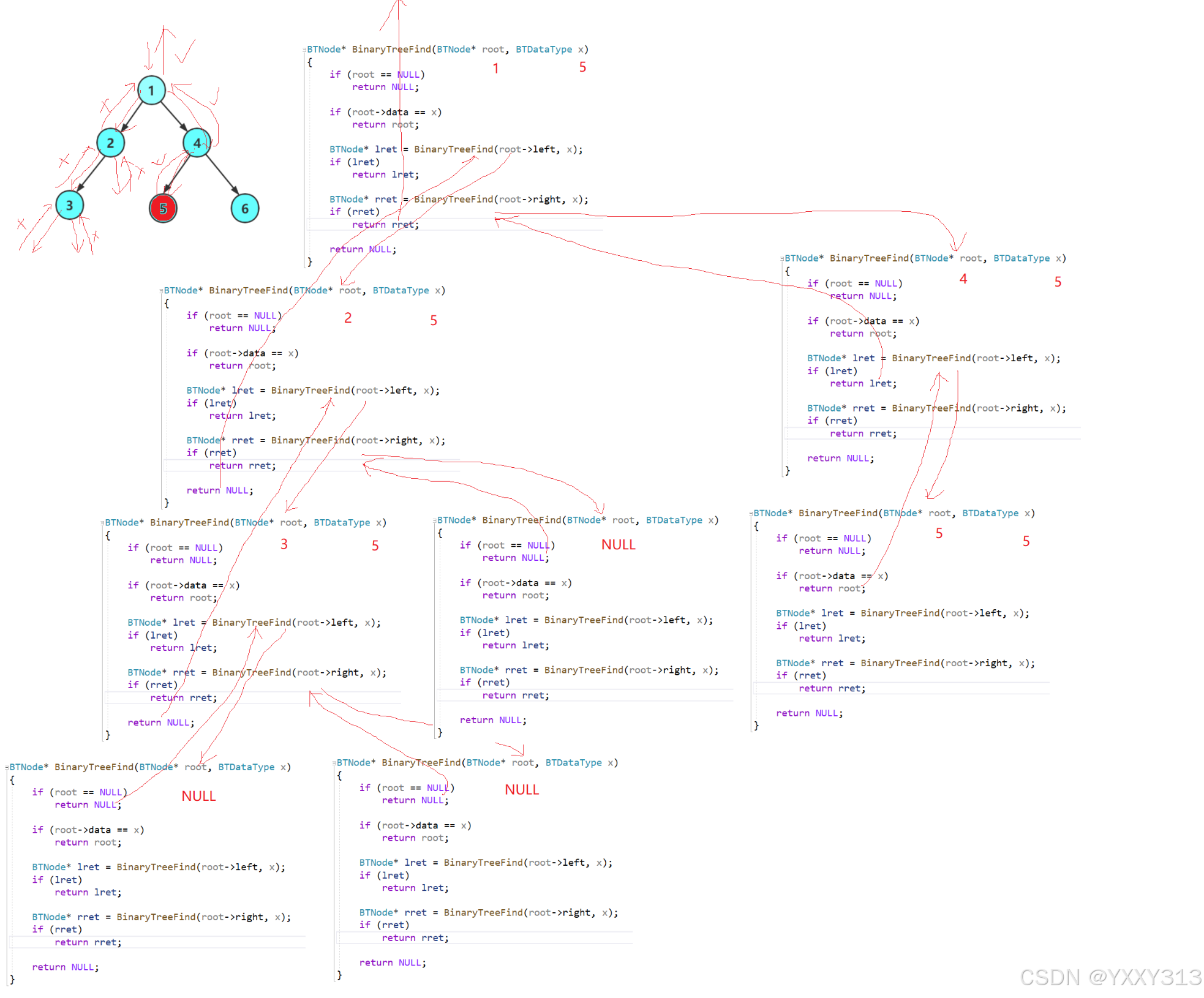Collapse the function annotated with root 1
Image resolution: width=1204 pixels, height=998 pixels.
pyautogui.click(x=304, y=50)
